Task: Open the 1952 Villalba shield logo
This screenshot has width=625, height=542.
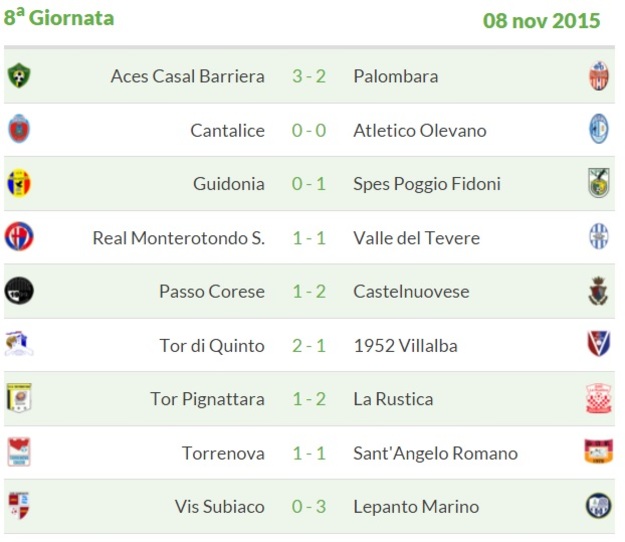Action: (x=599, y=344)
